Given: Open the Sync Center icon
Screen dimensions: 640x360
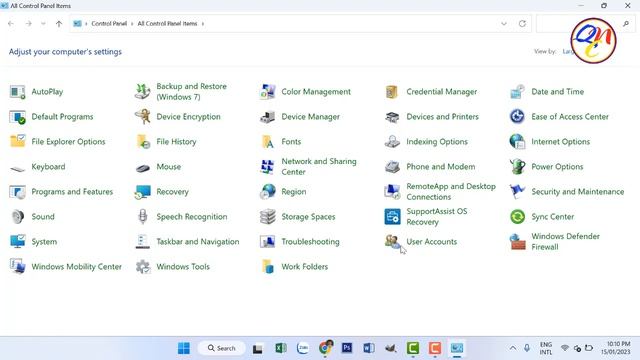Looking at the screenshot, I should pos(517,217).
